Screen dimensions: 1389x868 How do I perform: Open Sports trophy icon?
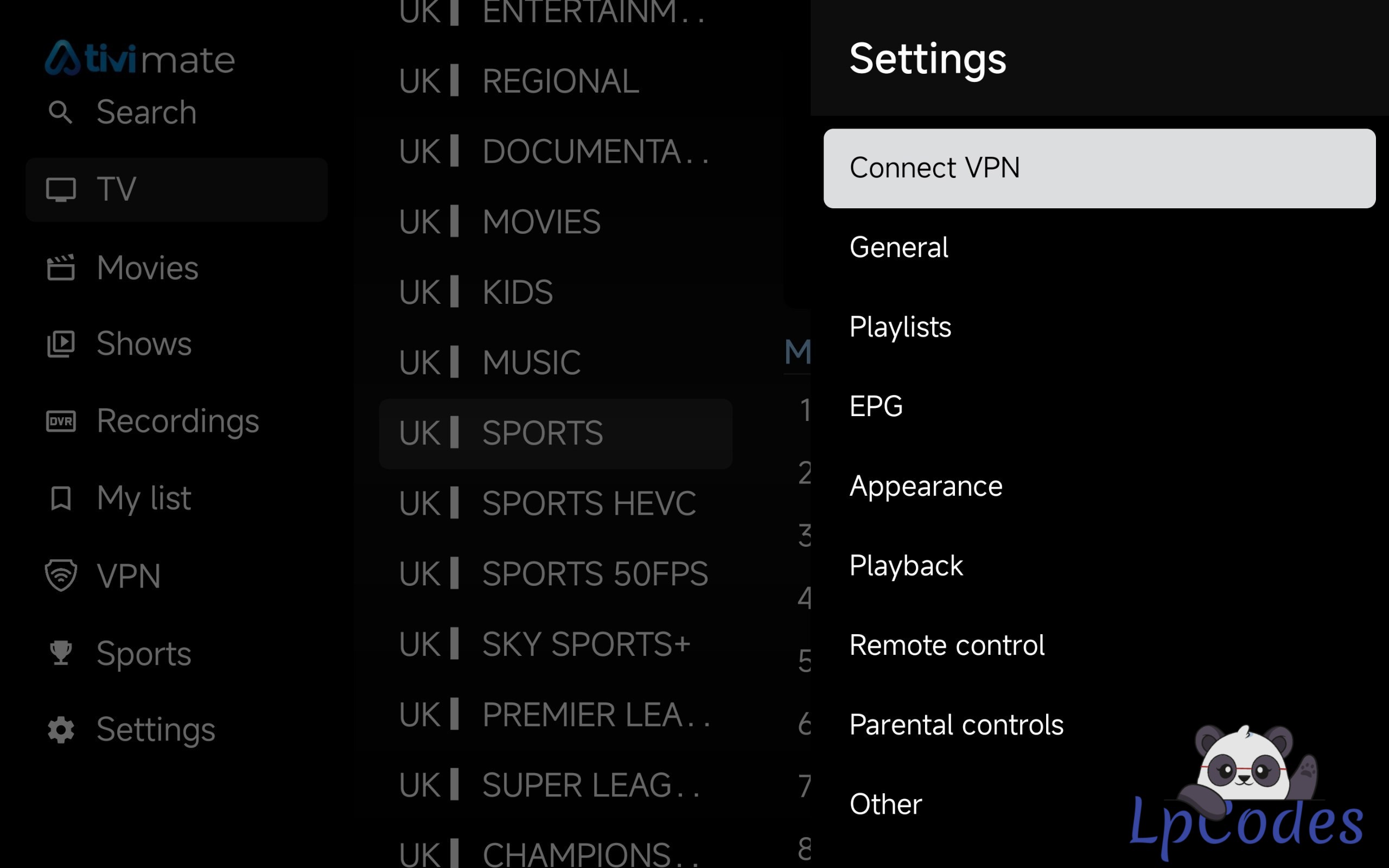tap(61, 653)
